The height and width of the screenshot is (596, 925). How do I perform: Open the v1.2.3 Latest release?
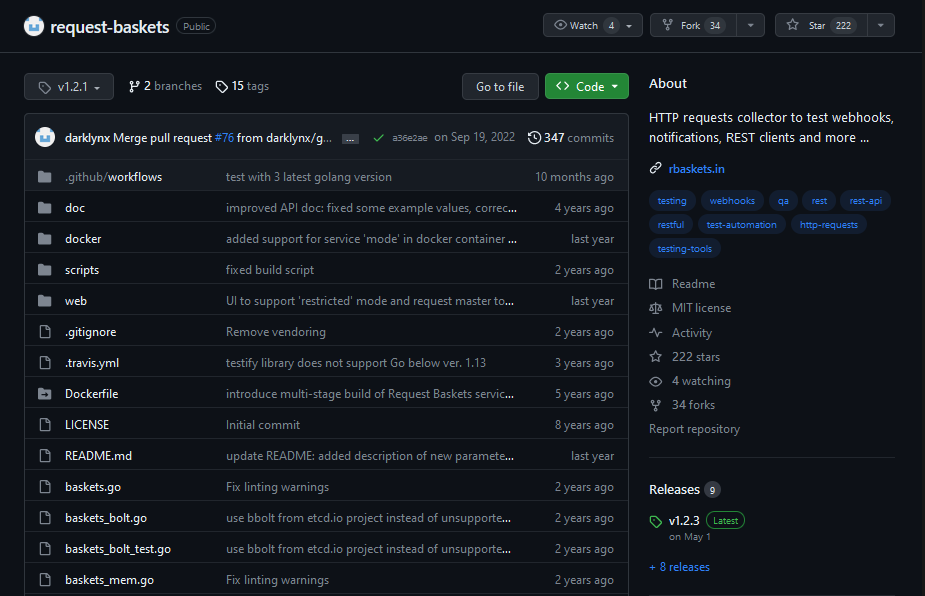point(697,521)
